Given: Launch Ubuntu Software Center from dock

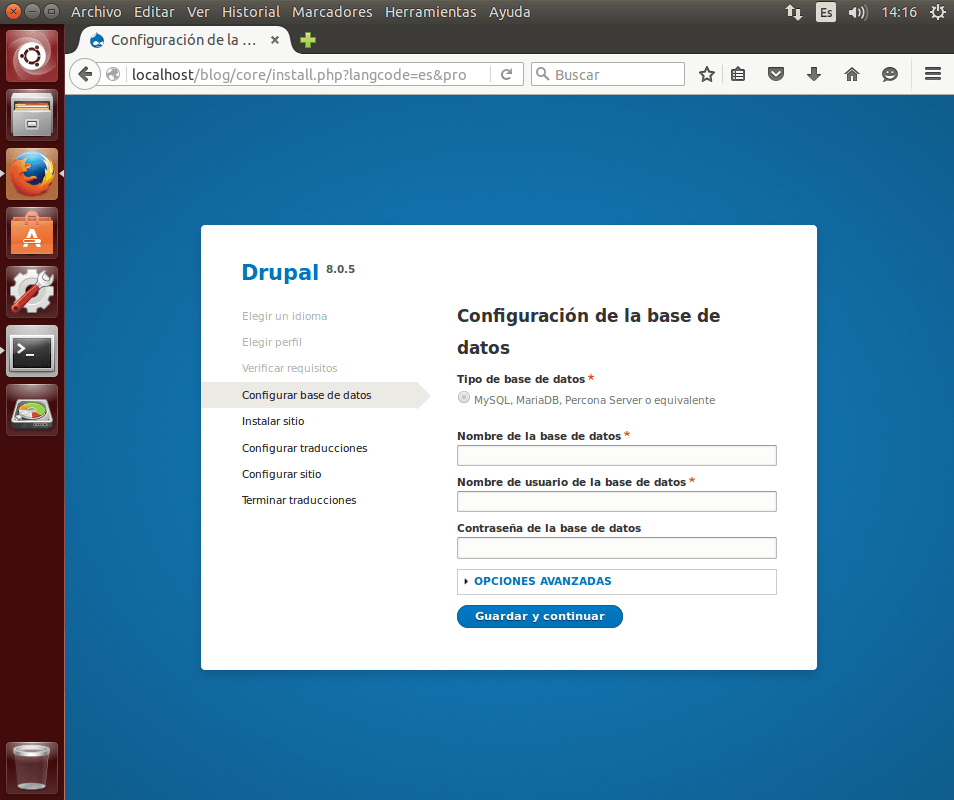Looking at the screenshot, I should 32,233.
